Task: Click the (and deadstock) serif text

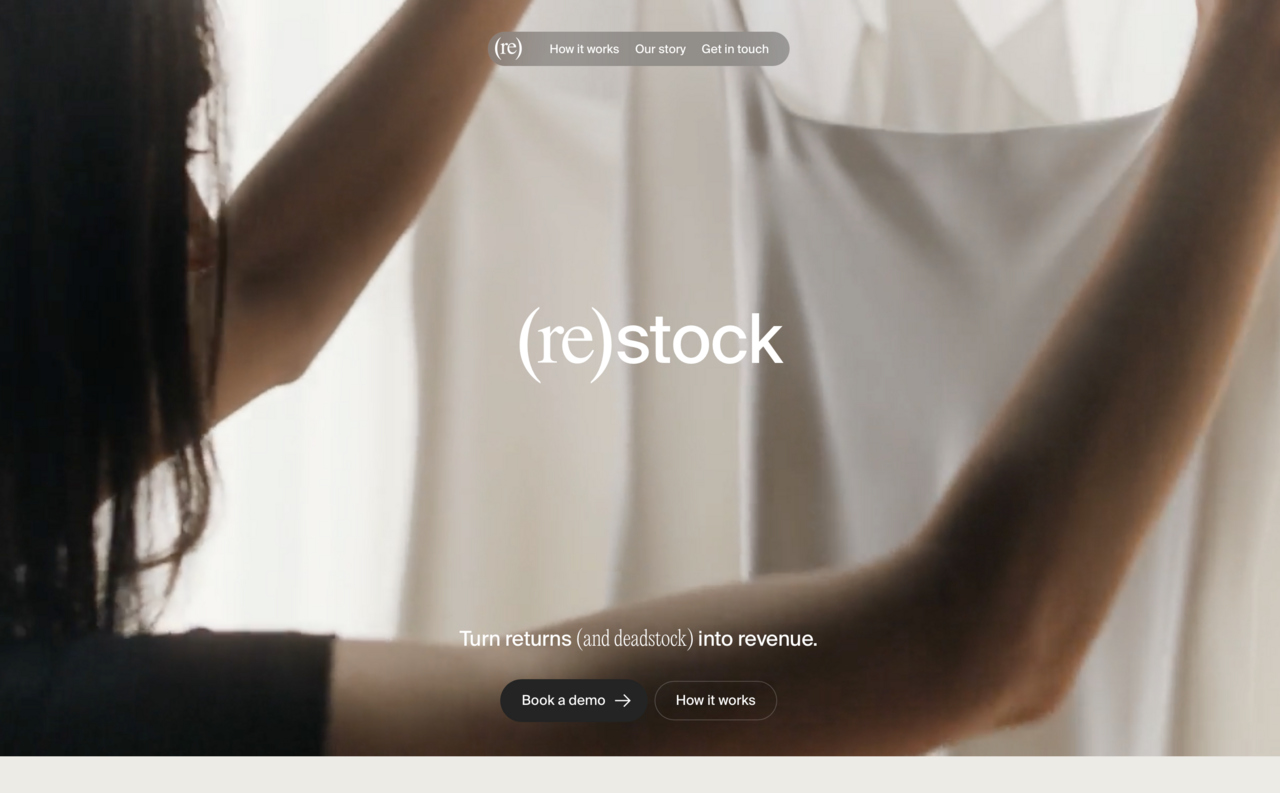Action: [634, 639]
